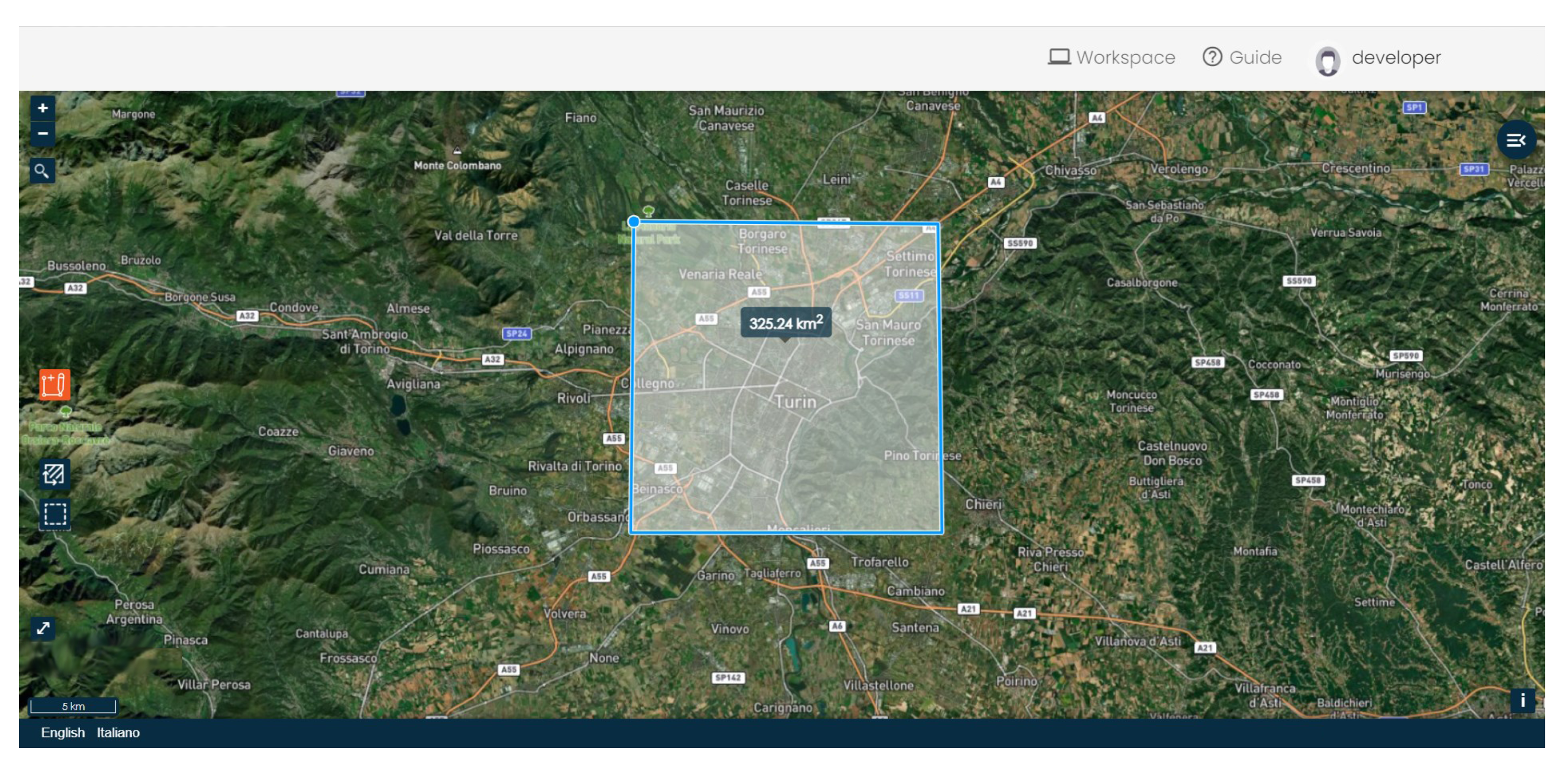Click the striped area transform tool

54,474
